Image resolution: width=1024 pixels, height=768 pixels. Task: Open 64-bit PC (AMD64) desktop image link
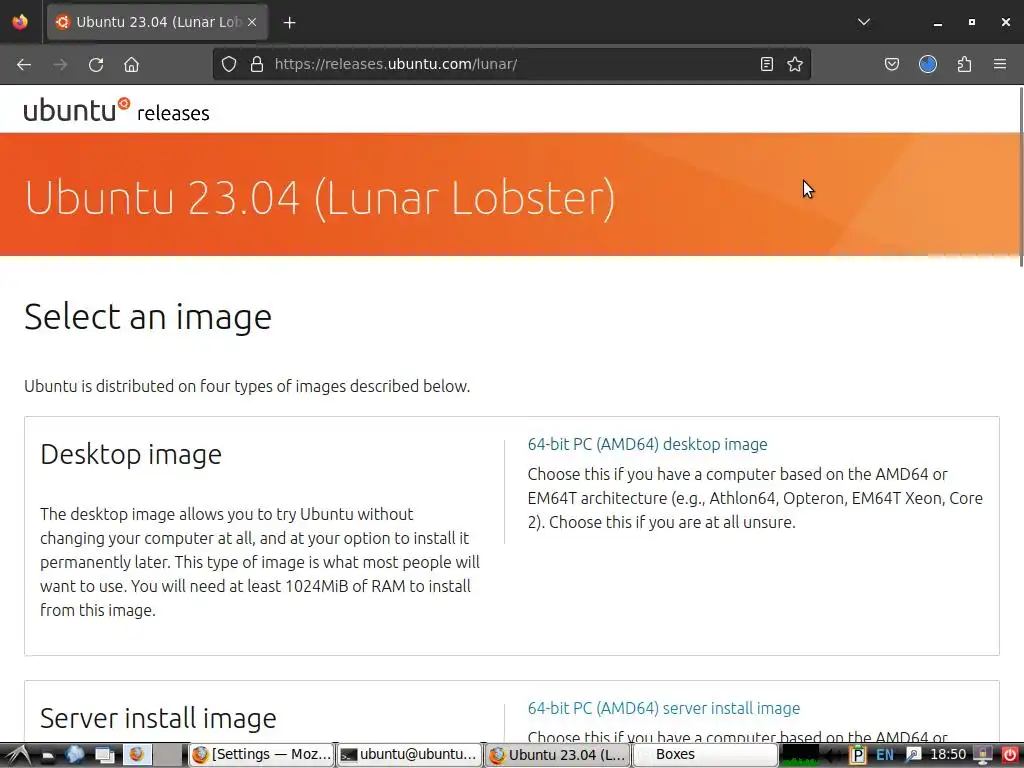(x=647, y=444)
